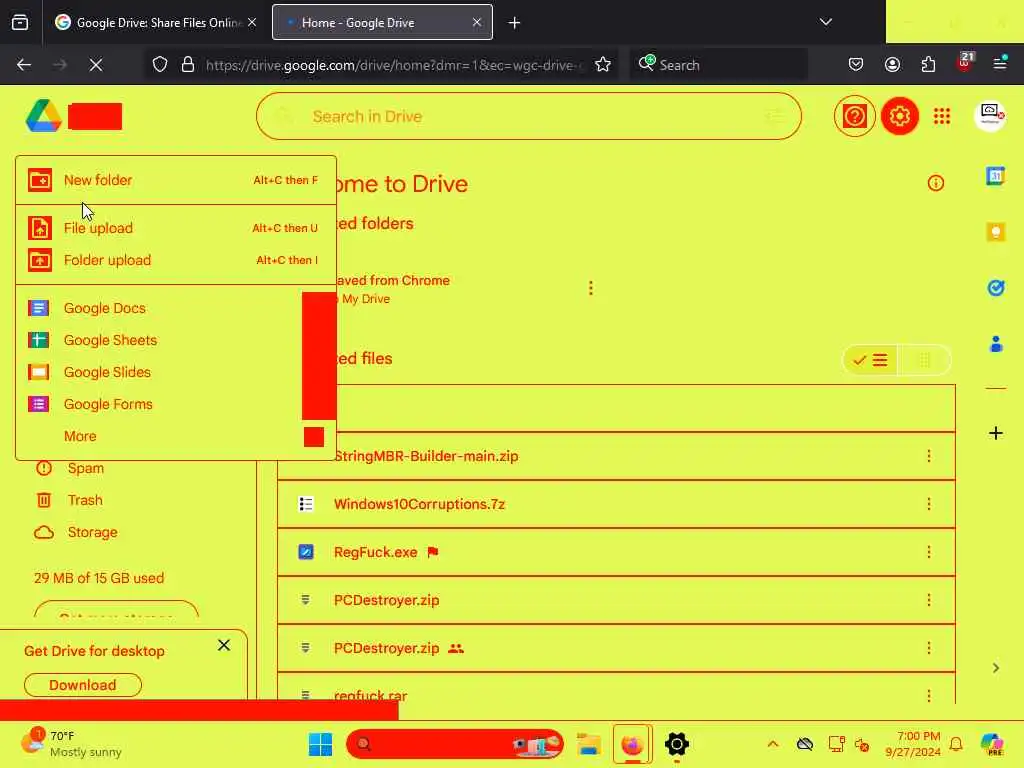Open Google Calendar side panel icon

(x=995, y=176)
